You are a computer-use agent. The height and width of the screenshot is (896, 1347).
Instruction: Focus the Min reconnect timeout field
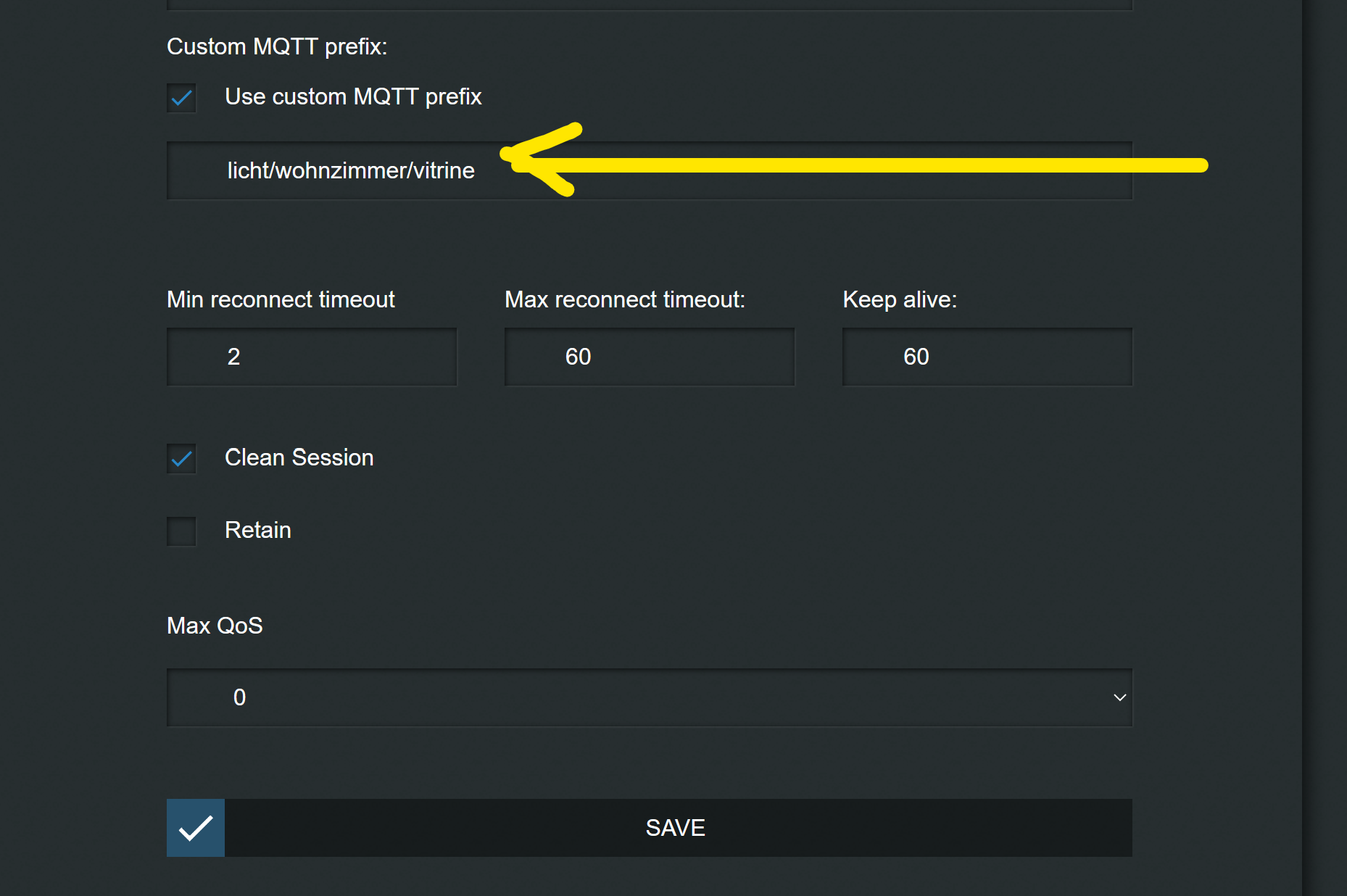point(312,357)
